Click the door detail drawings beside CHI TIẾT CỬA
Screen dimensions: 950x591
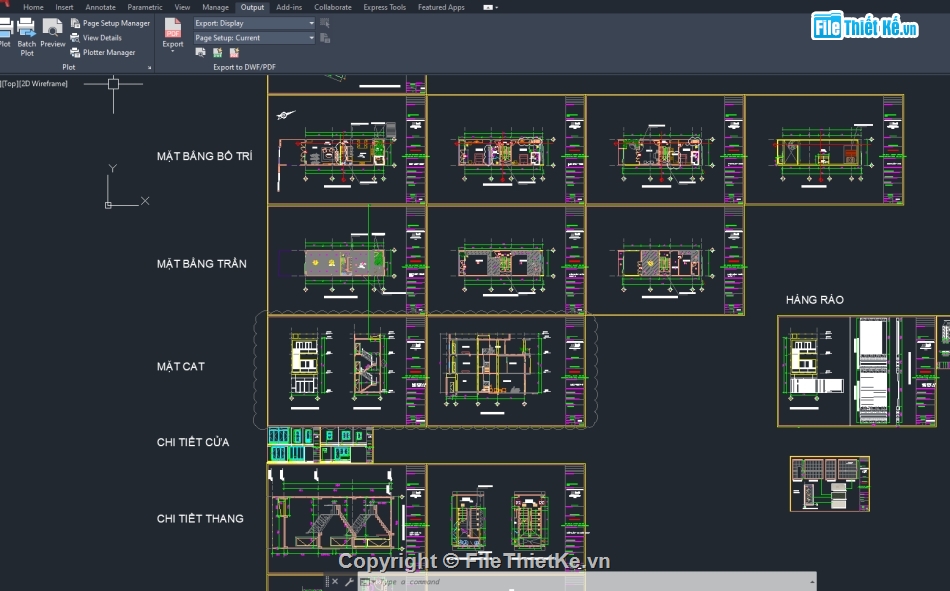[x=321, y=445]
